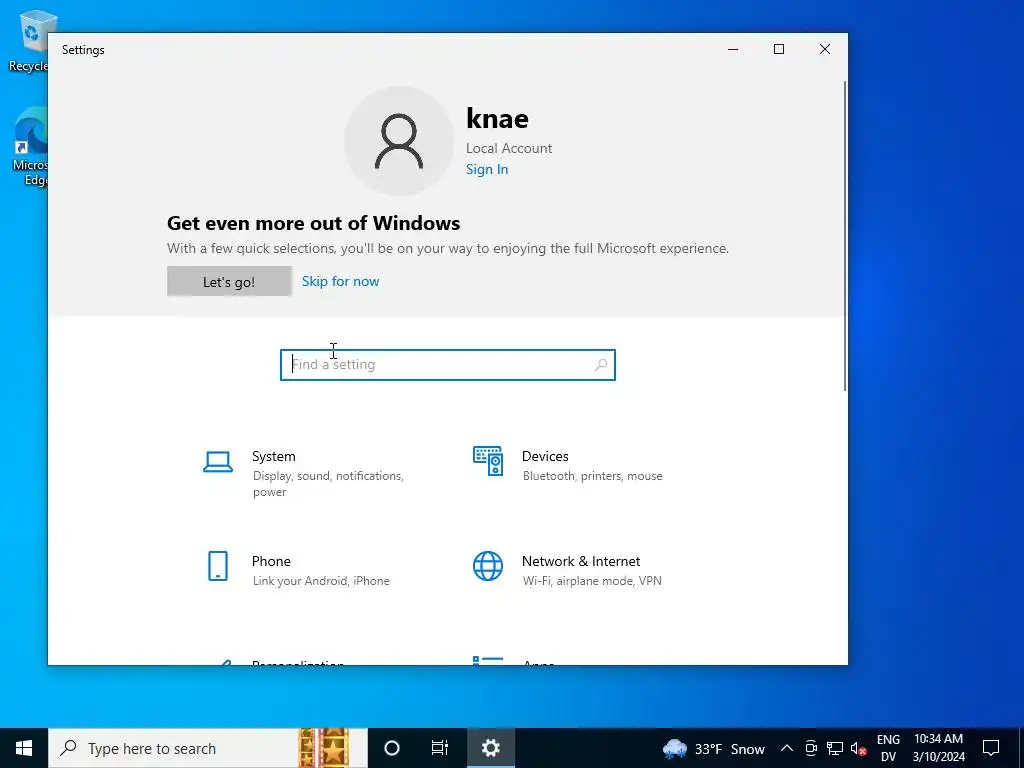Click 'Display, sound, notifications, power' description
Image resolution: width=1024 pixels, height=768 pixels.
328,484
